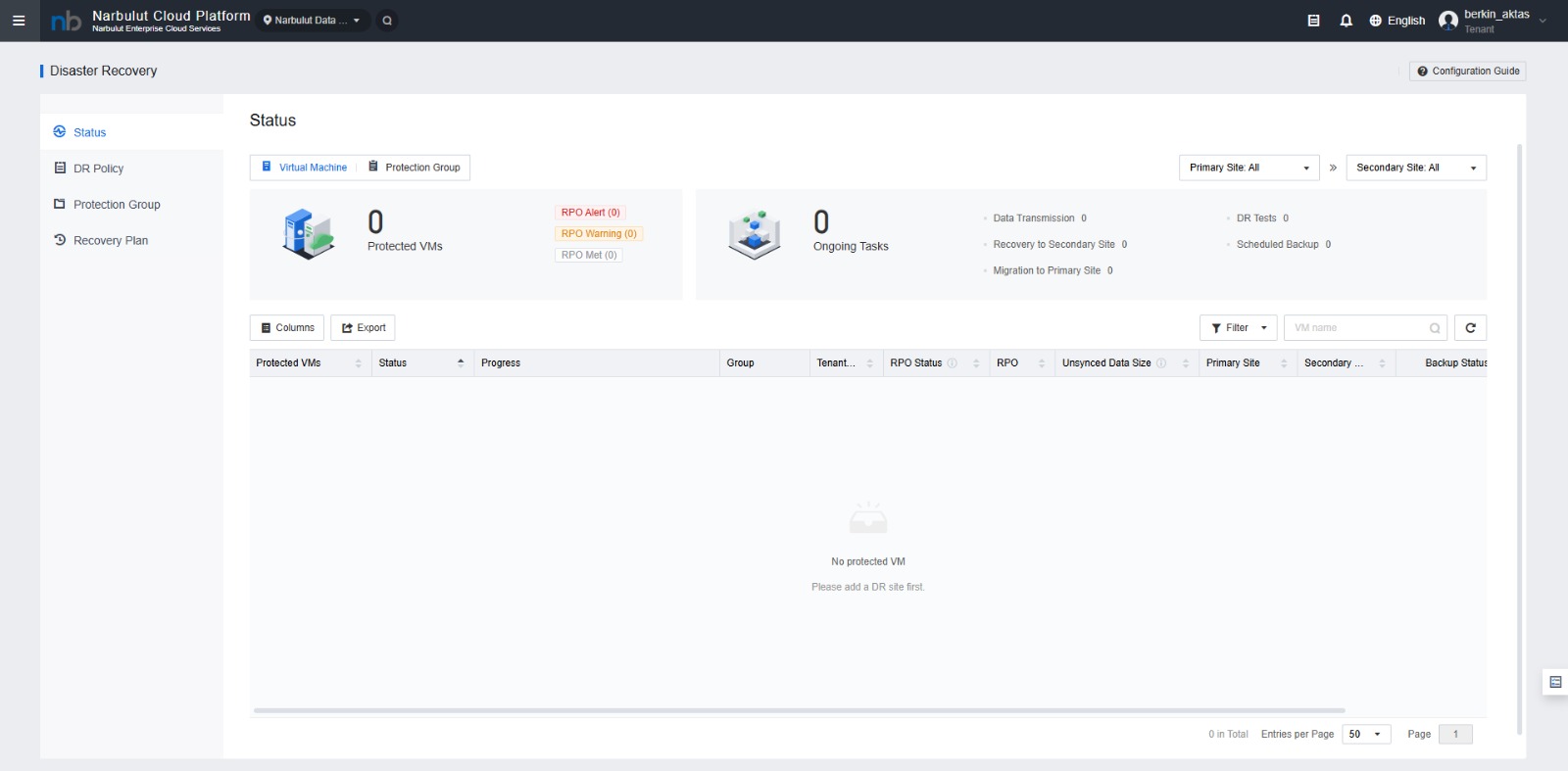
Task: Open DR Policy in the sidebar
Action: 98,169
